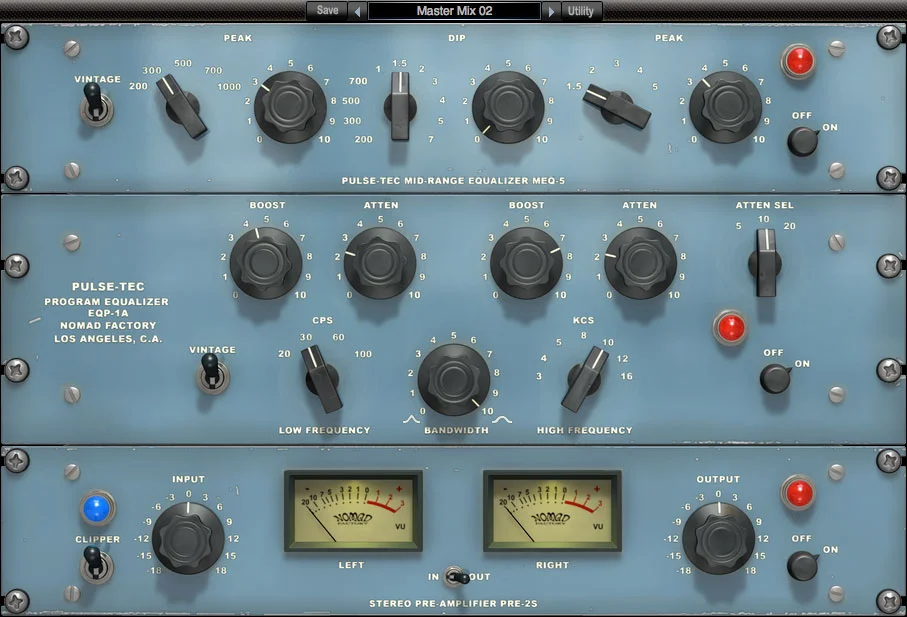
Task: Click the CPS Low Frequency selector knob
Action: tap(322, 379)
